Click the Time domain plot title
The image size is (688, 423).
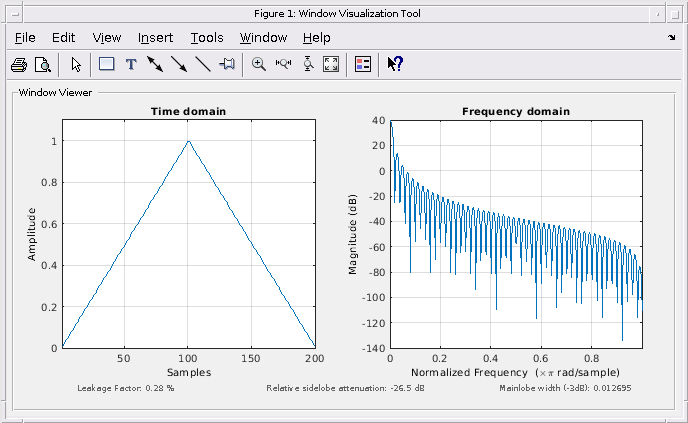[188, 111]
